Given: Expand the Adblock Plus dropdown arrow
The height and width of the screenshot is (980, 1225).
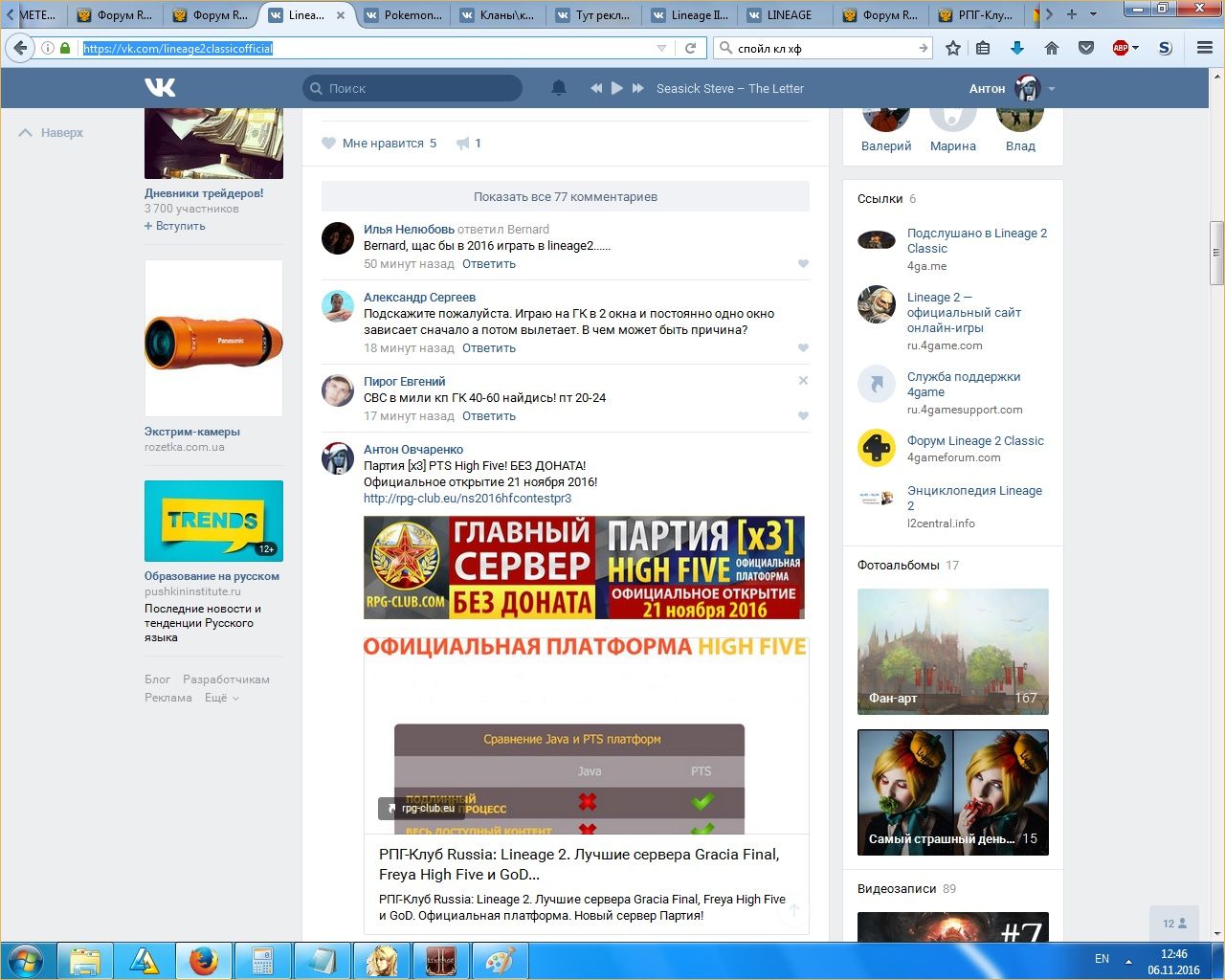Looking at the screenshot, I should point(1136,48).
